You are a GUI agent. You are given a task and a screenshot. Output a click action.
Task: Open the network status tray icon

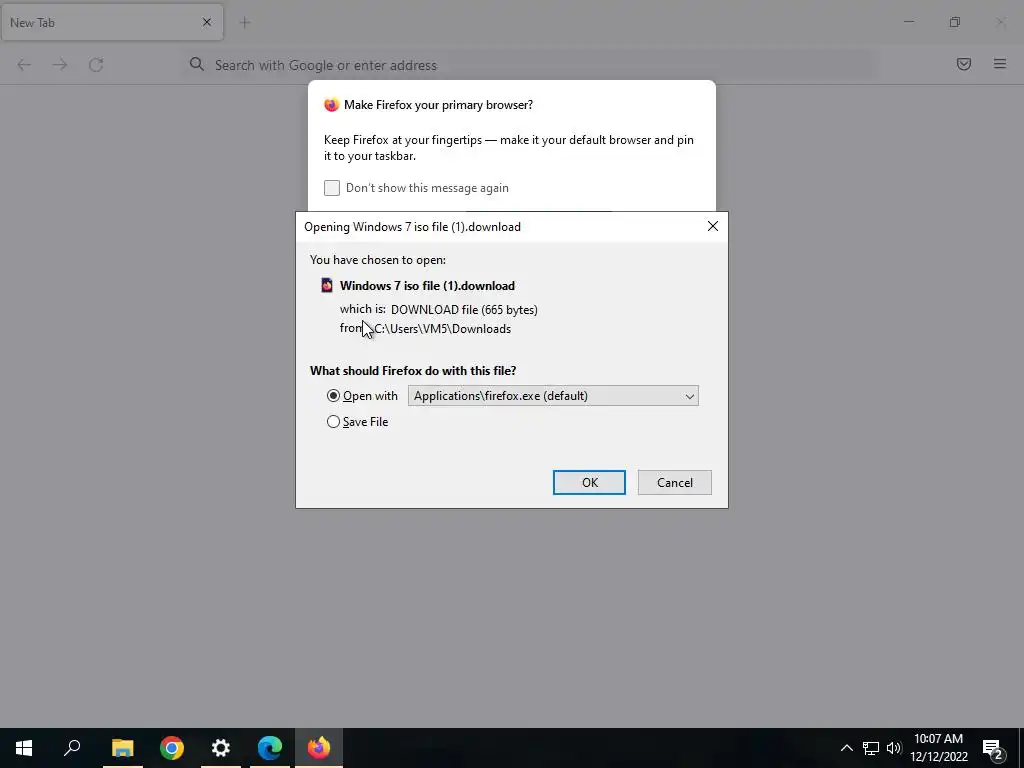871,748
